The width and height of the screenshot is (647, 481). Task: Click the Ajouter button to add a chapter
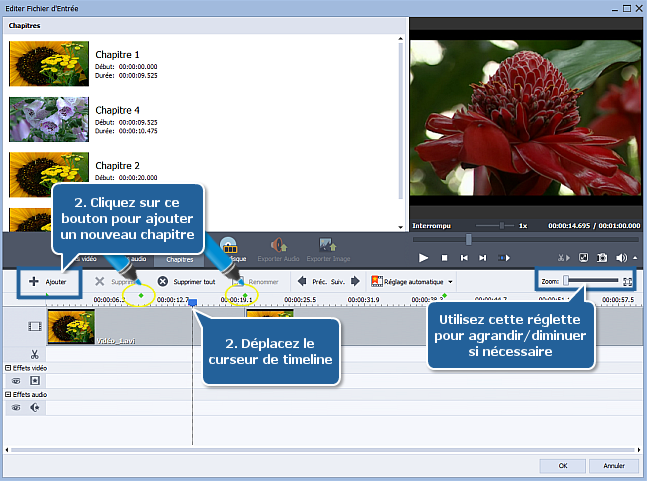coord(42,282)
